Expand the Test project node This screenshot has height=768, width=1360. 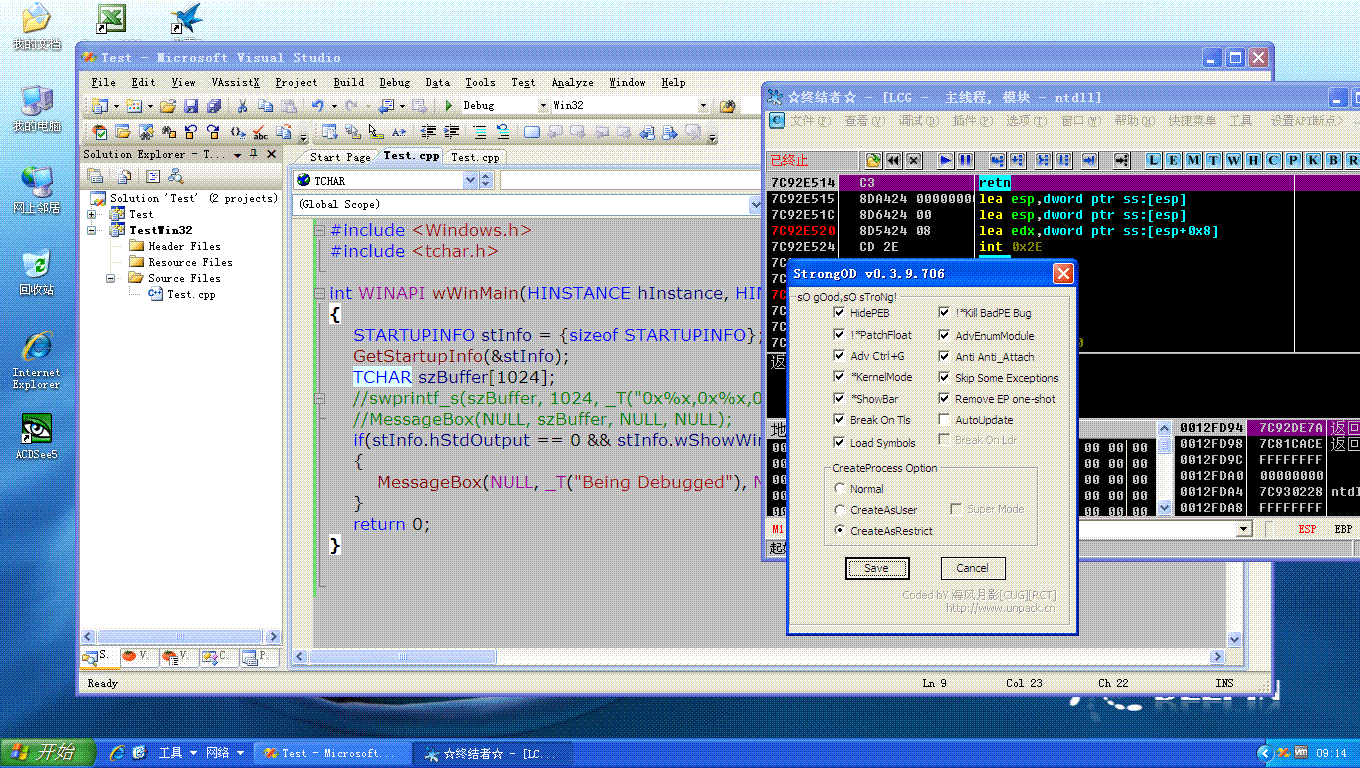tap(92, 214)
